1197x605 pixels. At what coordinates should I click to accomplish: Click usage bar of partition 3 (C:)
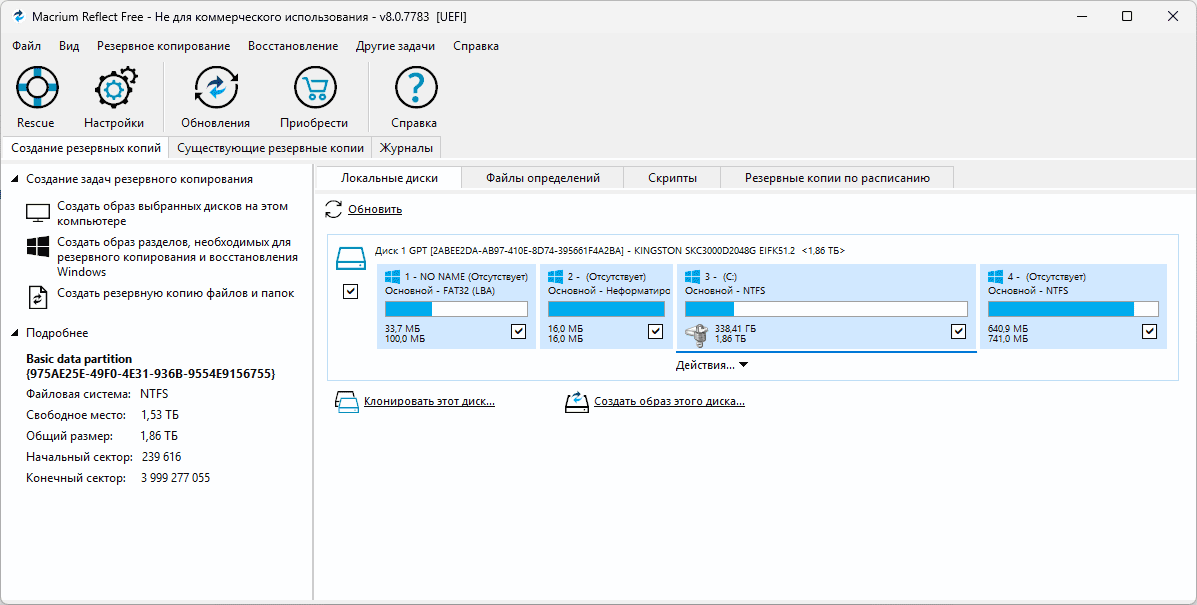click(826, 309)
